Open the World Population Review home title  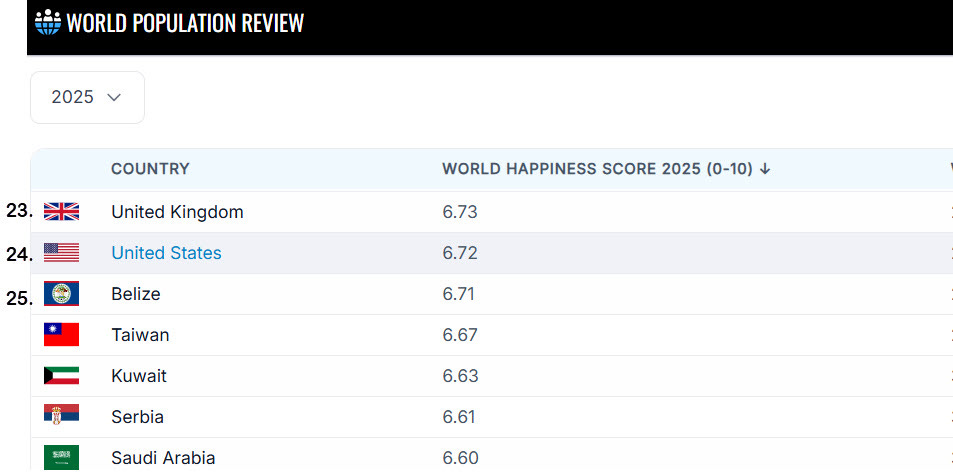[x=185, y=22]
